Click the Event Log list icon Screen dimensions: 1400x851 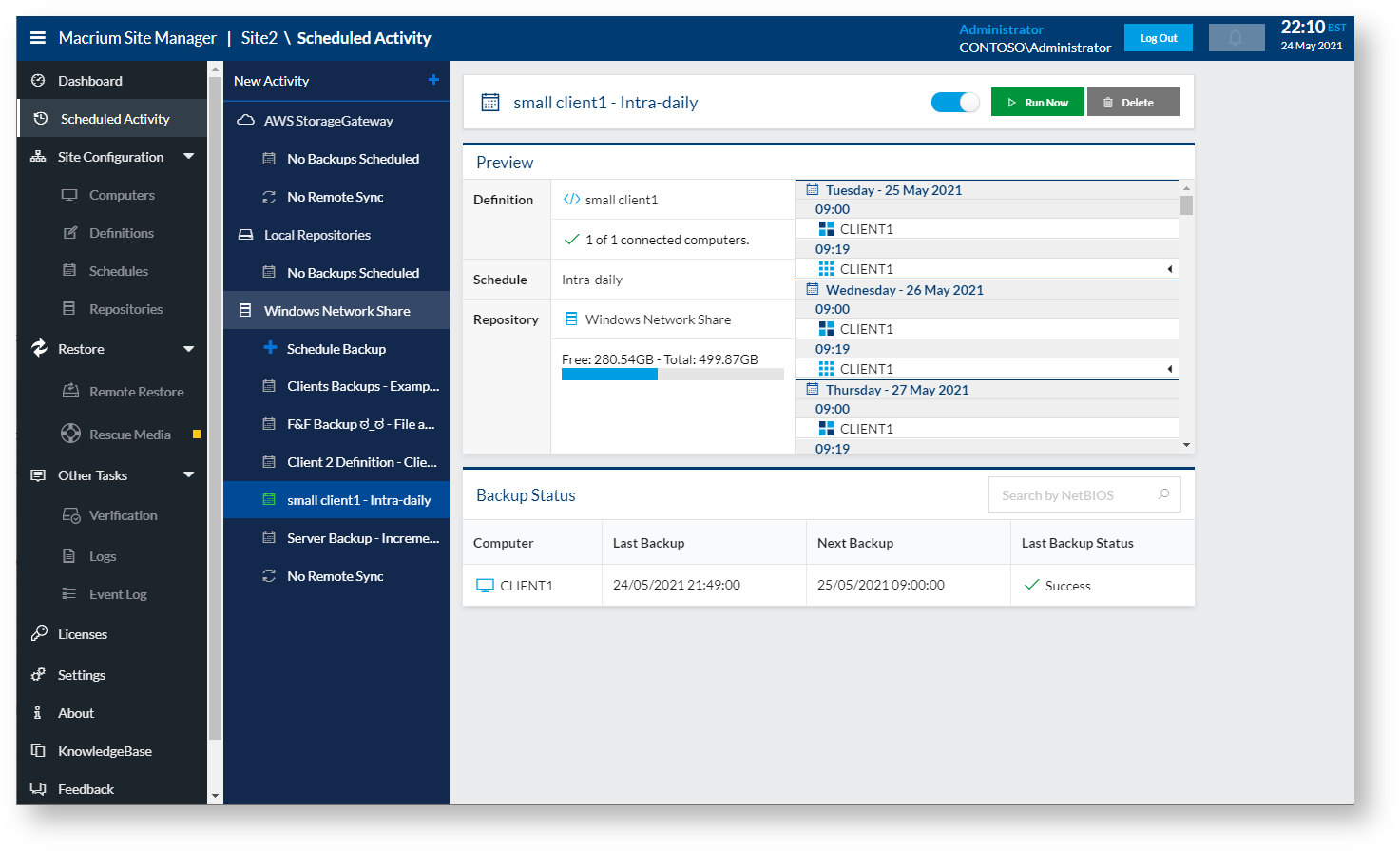click(68, 594)
